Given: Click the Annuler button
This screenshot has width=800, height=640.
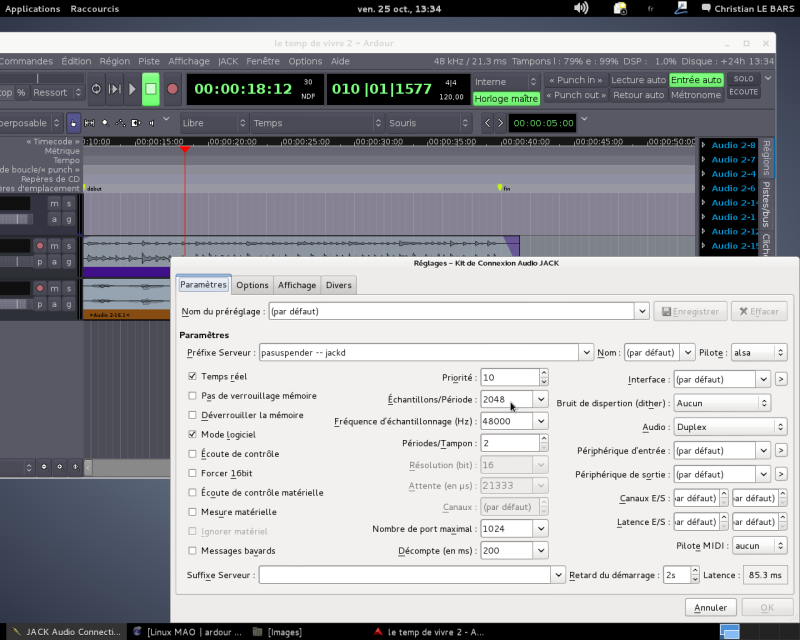Looking at the screenshot, I should (x=711, y=607).
